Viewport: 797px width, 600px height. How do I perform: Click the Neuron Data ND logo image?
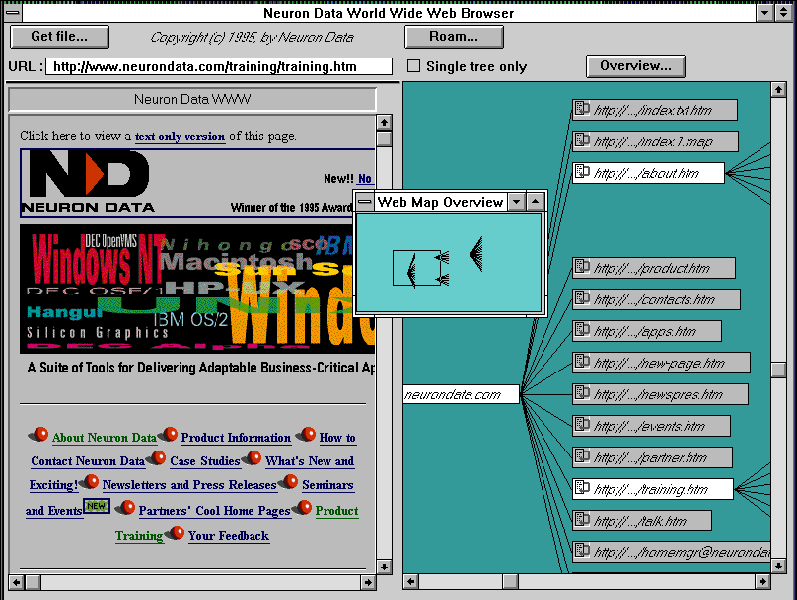pyautogui.click(x=89, y=182)
